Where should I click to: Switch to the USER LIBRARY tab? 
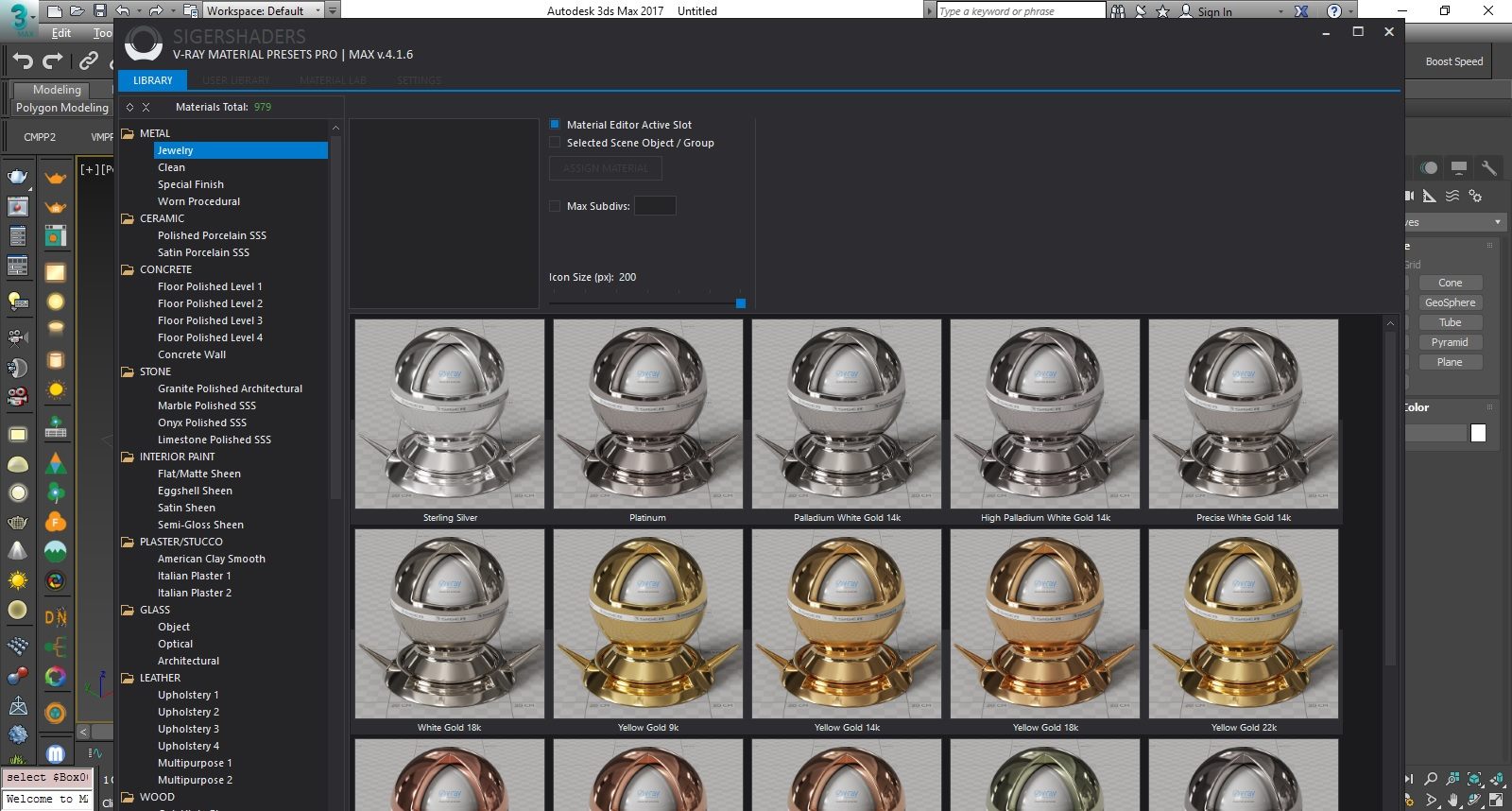(236, 80)
